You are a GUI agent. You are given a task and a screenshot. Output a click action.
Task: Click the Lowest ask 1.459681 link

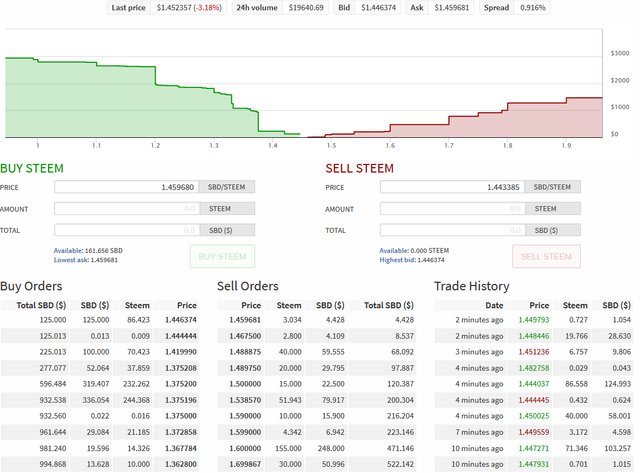tap(86, 260)
